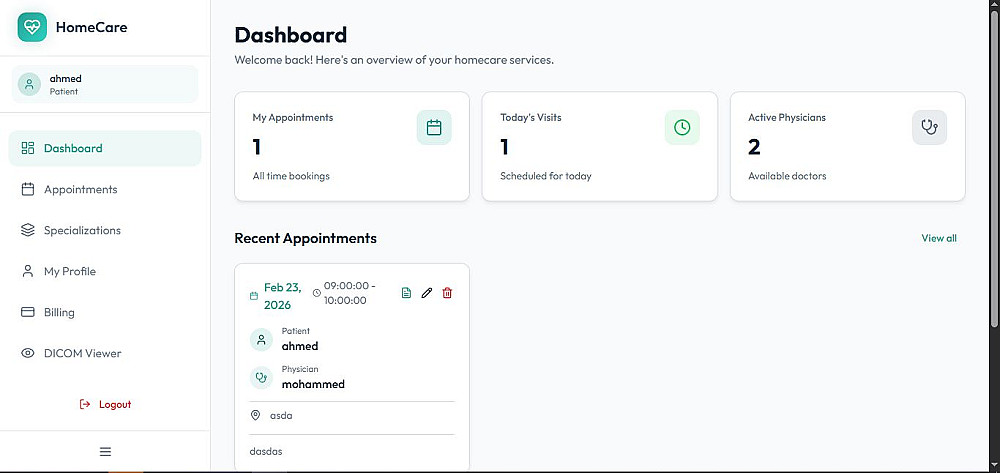This screenshot has height=473, width=1000.
Task: Click the View all link
Action: click(x=939, y=238)
